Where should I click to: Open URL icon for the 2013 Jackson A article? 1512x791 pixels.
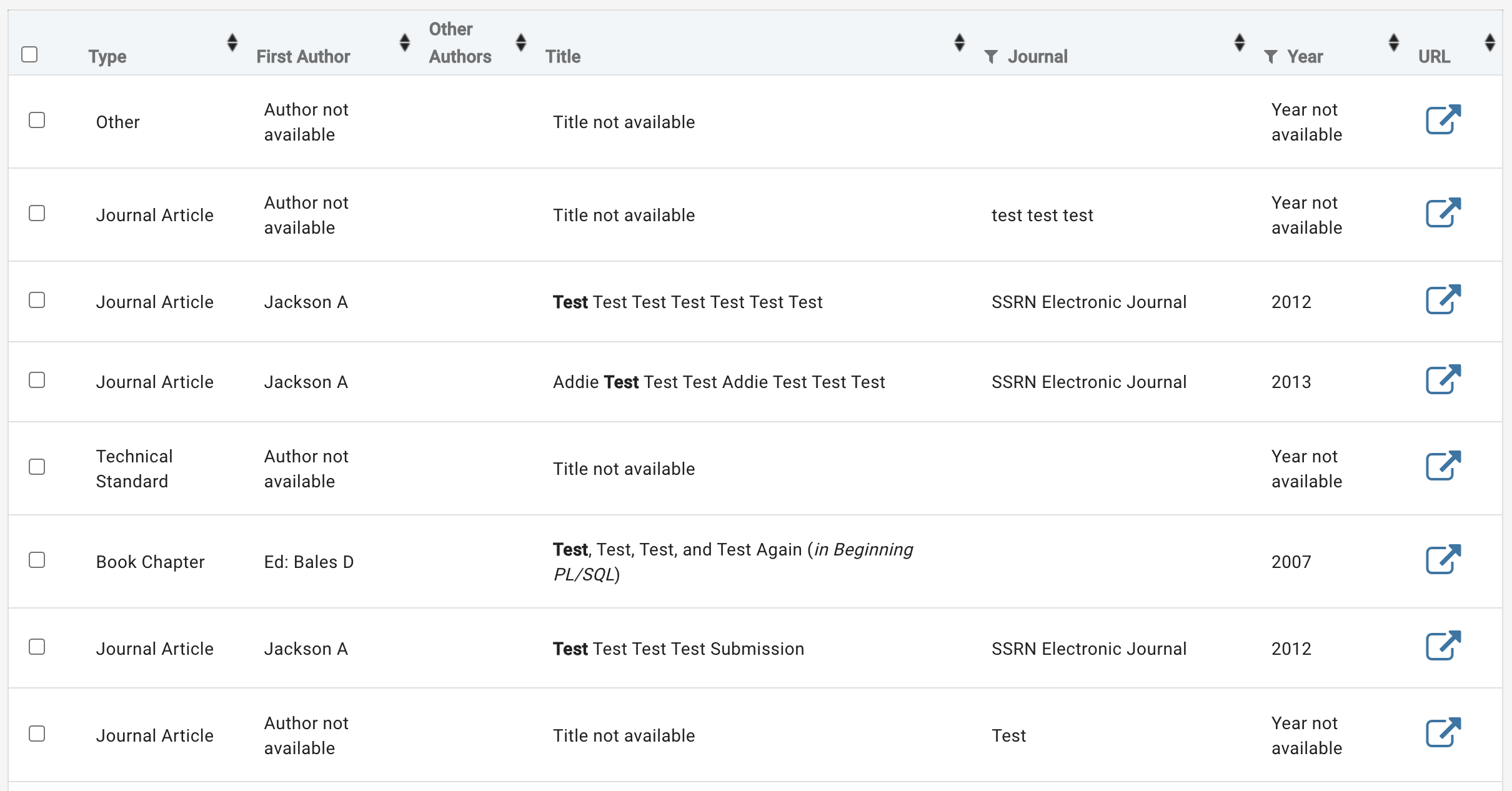pyautogui.click(x=1443, y=380)
